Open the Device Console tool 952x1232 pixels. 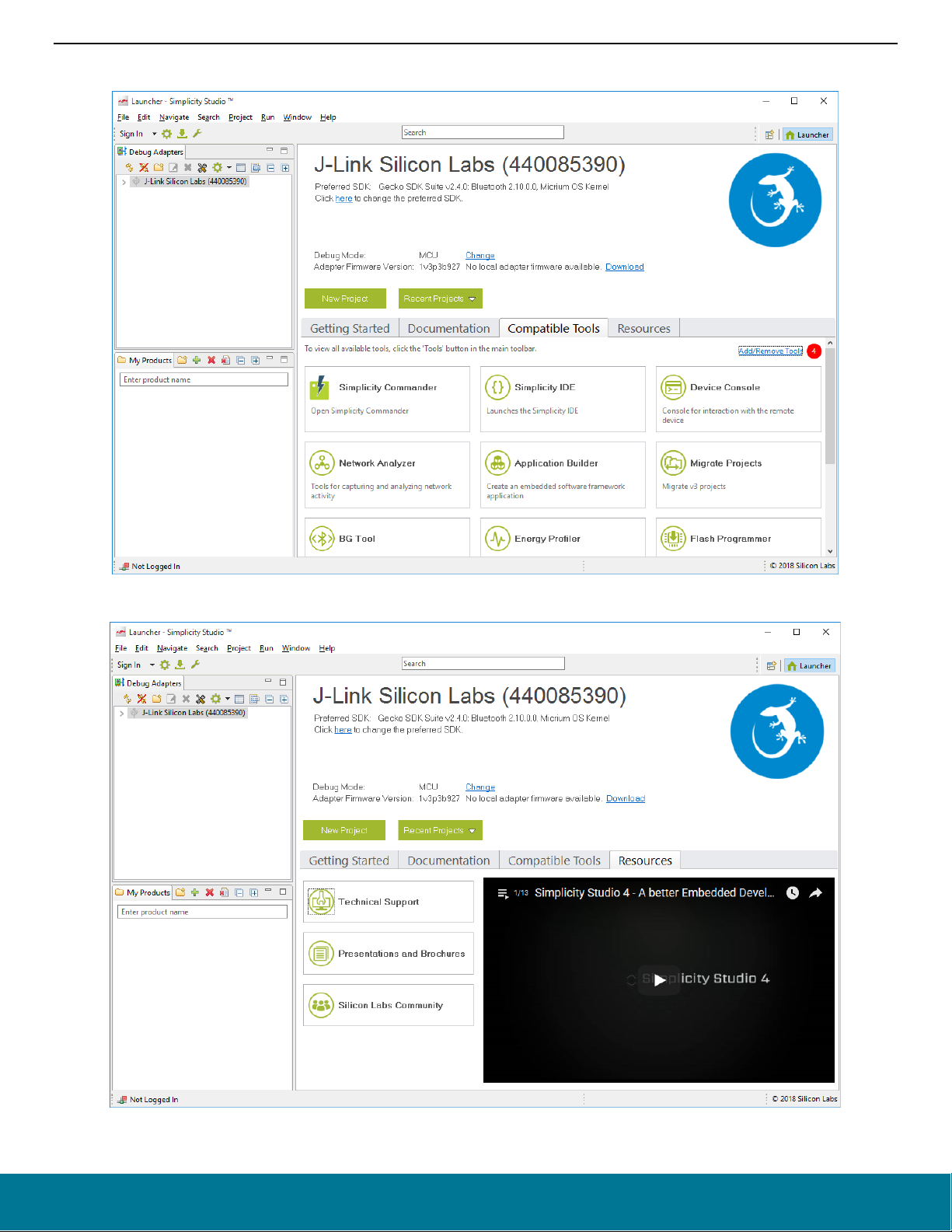click(738, 399)
